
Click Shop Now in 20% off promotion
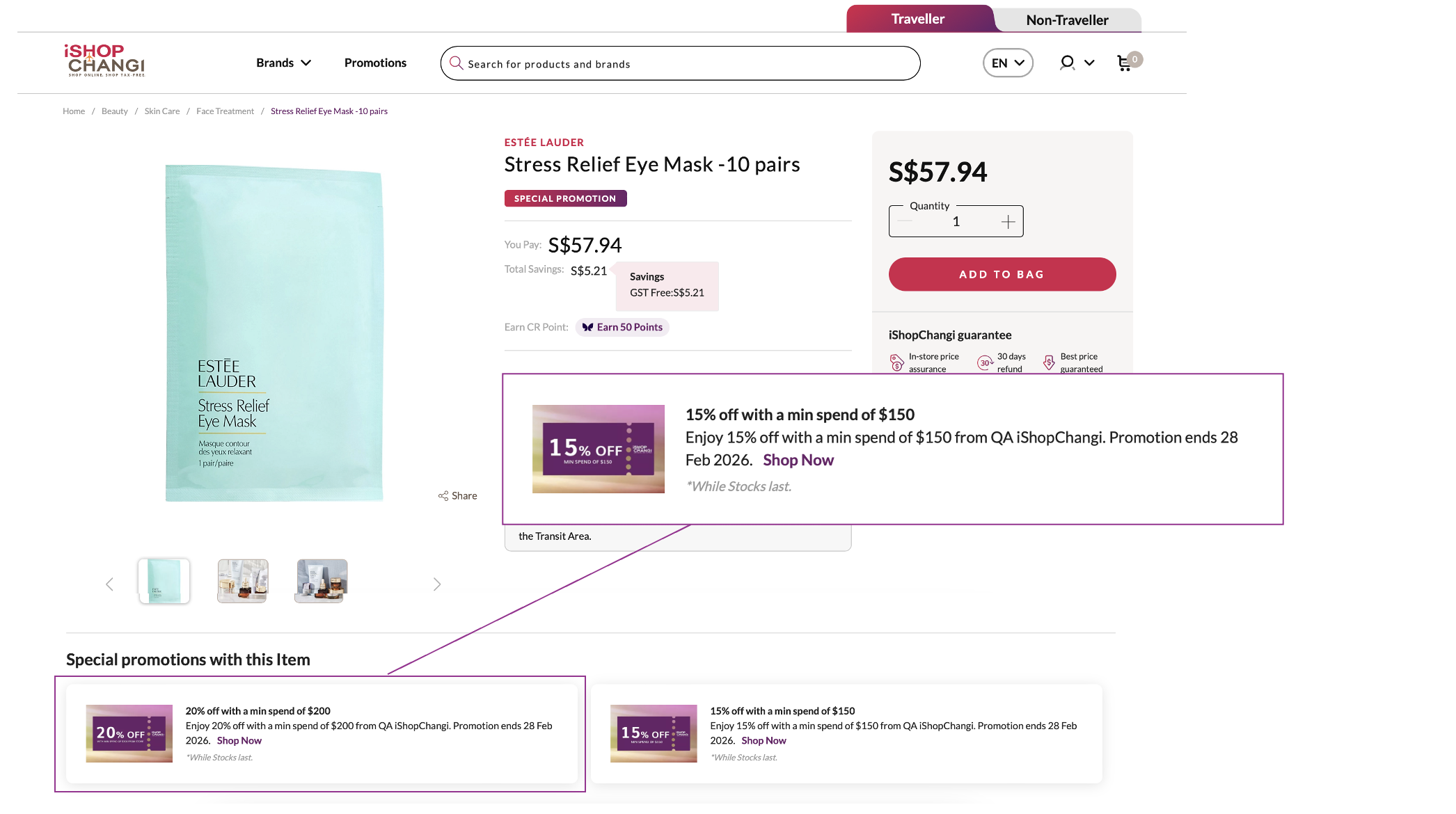point(239,741)
